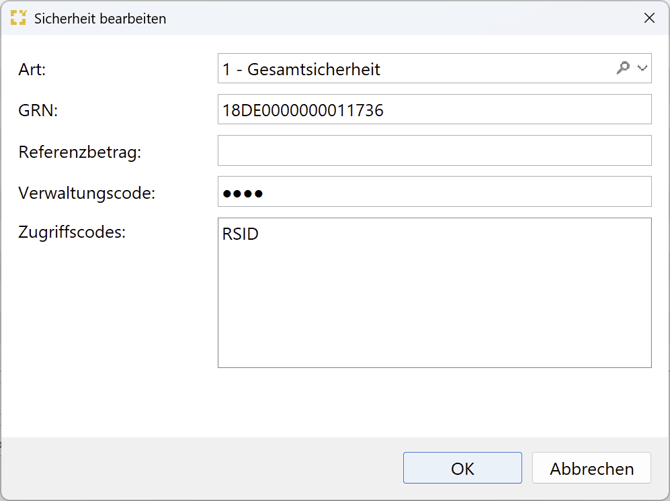This screenshot has height=501, width=670.
Task: Click the masked Verwaltungscode field
Action: coord(434,192)
